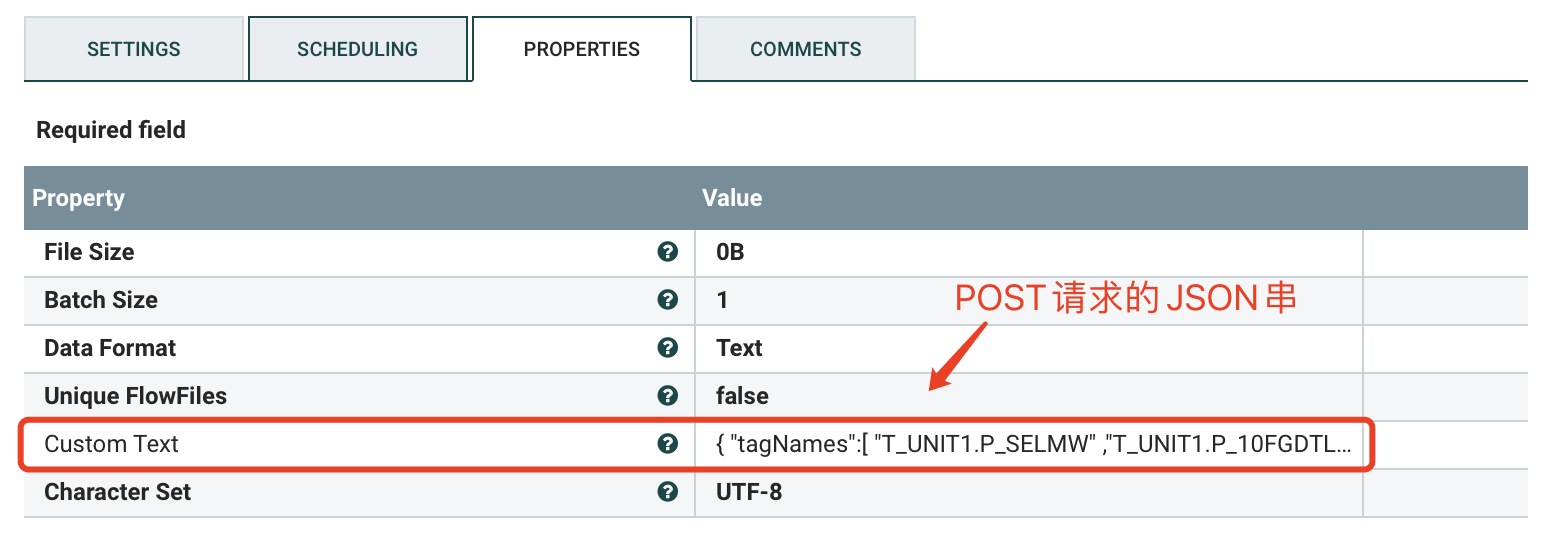Click the Character Set help icon

click(x=668, y=492)
